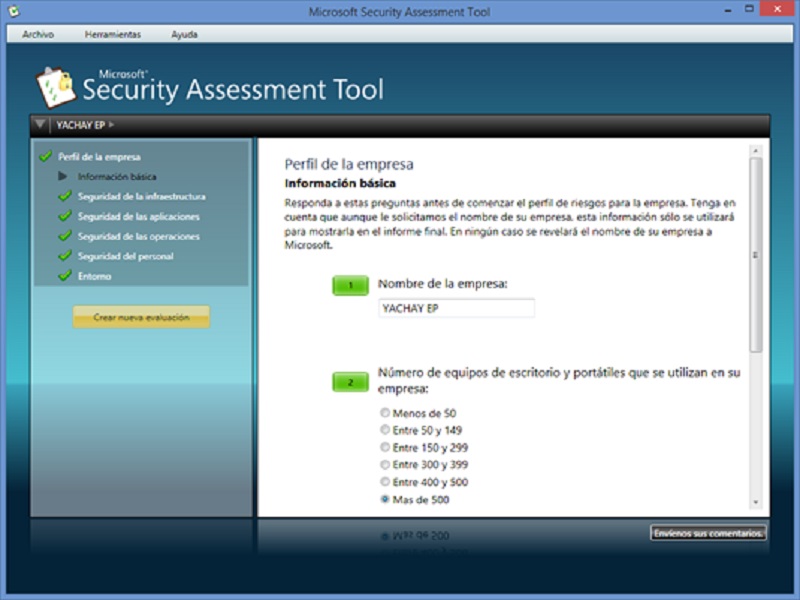This screenshot has height=600, width=800.
Task: Go to Seguridad de la infraestructura
Action: pyautogui.click(x=142, y=196)
